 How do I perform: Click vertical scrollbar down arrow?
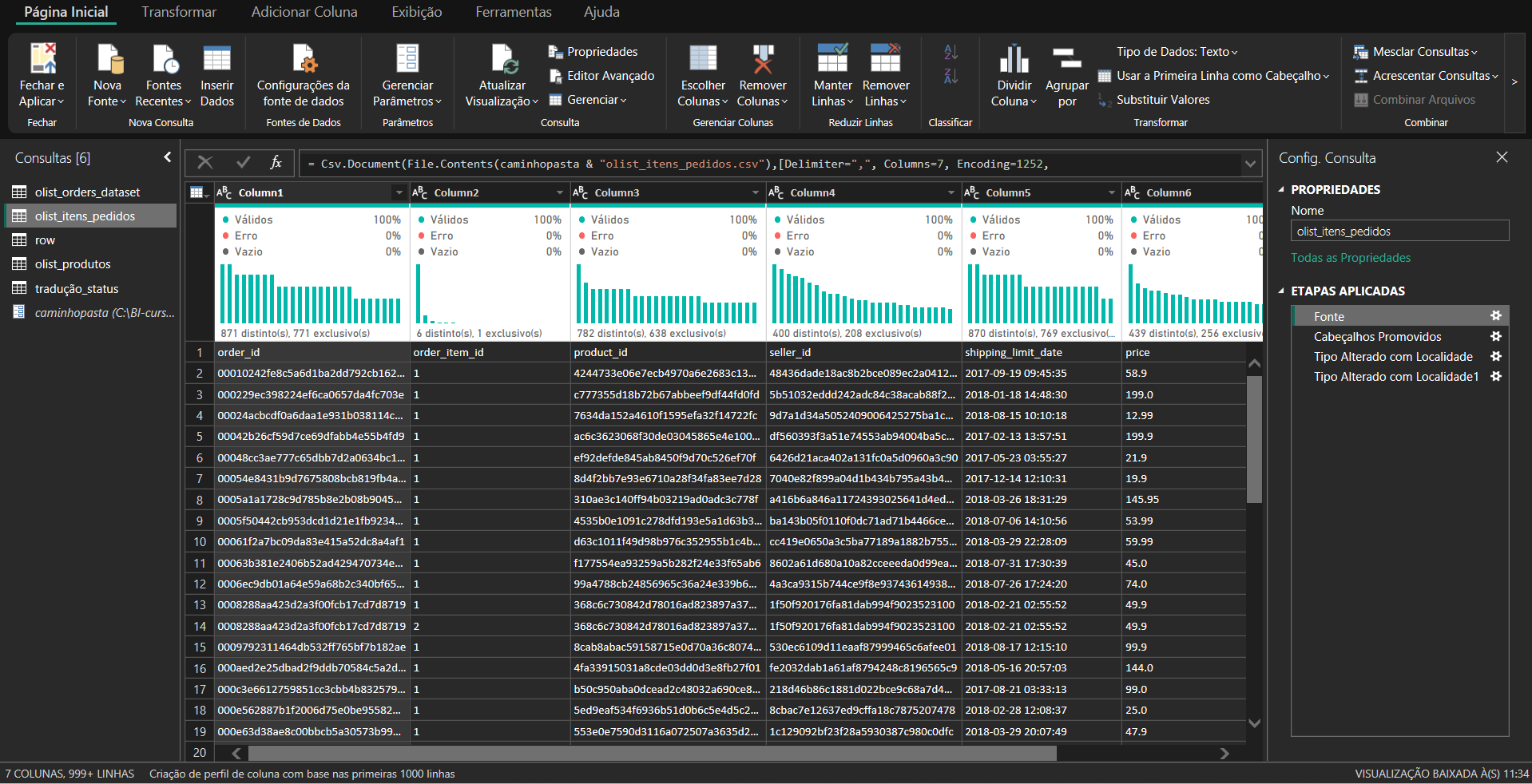coord(1254,723)
